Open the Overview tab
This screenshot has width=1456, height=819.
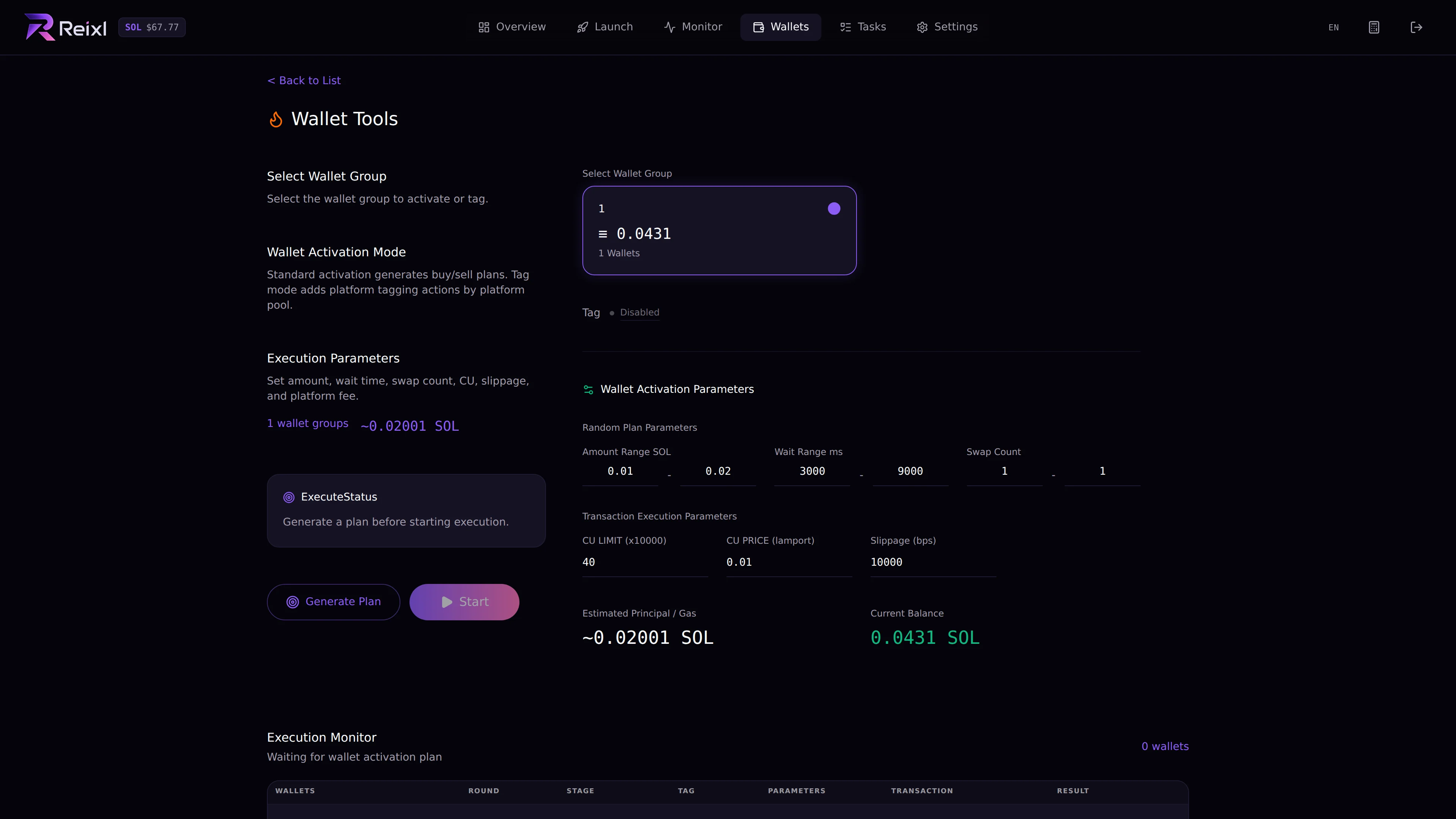[x=512, y=27]
